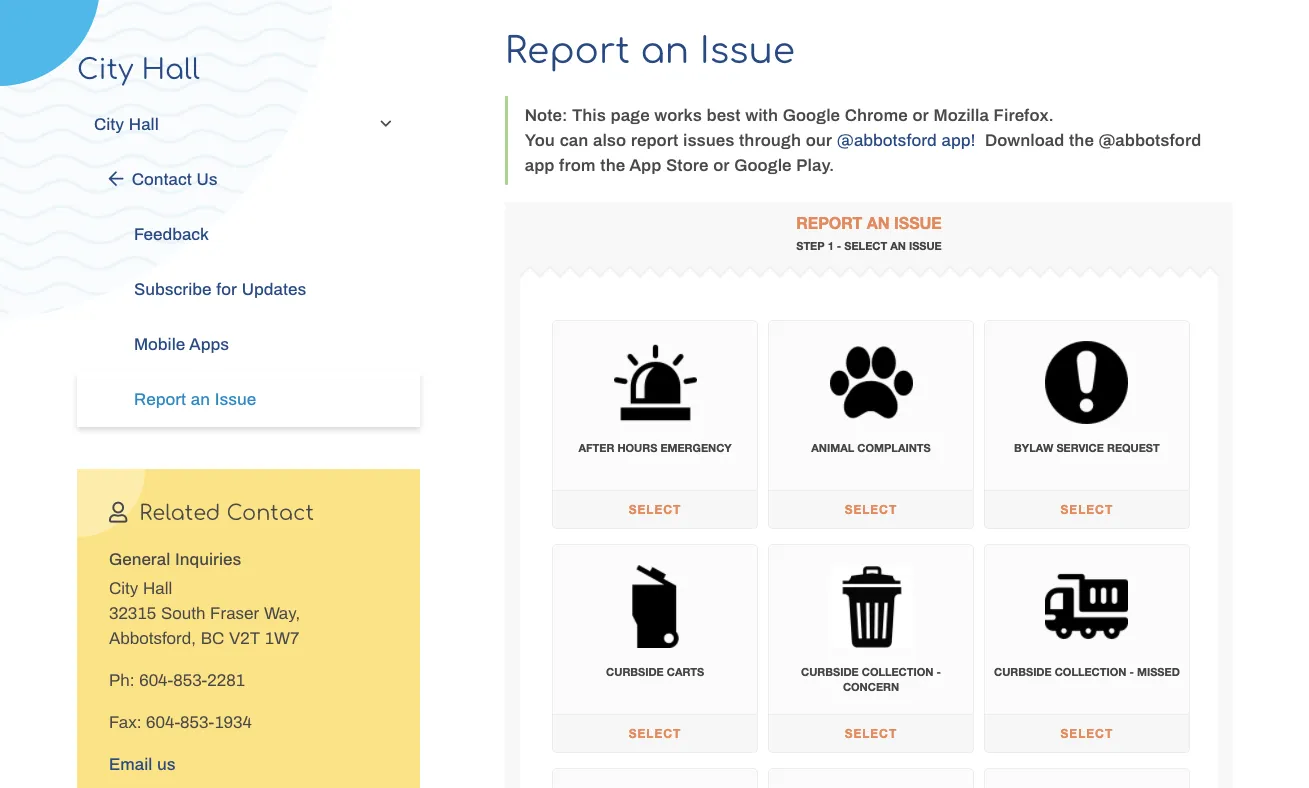
Task: Select Curbside Carts issue
Action: click(x=655, y=733)
